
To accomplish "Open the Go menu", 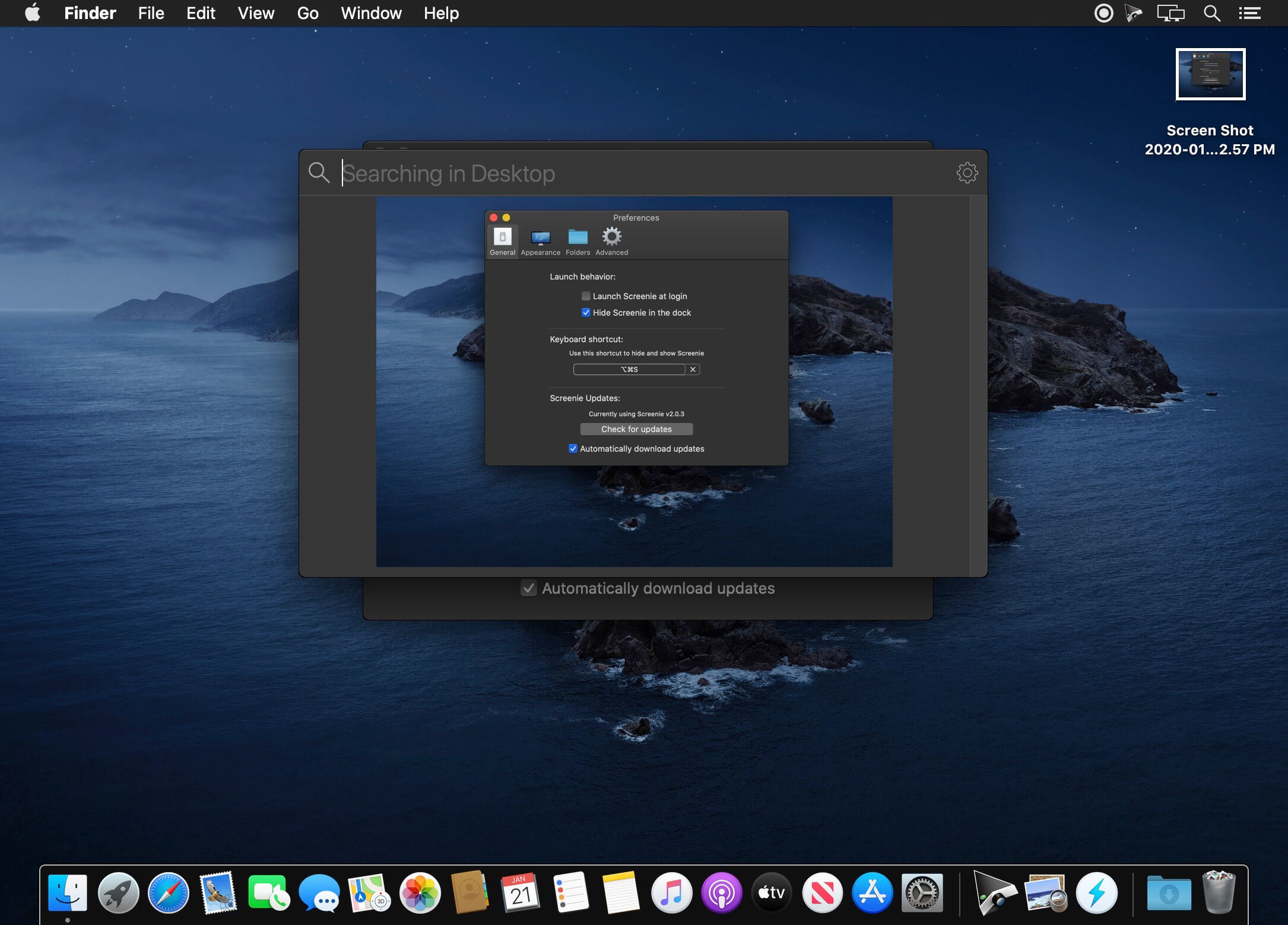I will click(307, 13).
